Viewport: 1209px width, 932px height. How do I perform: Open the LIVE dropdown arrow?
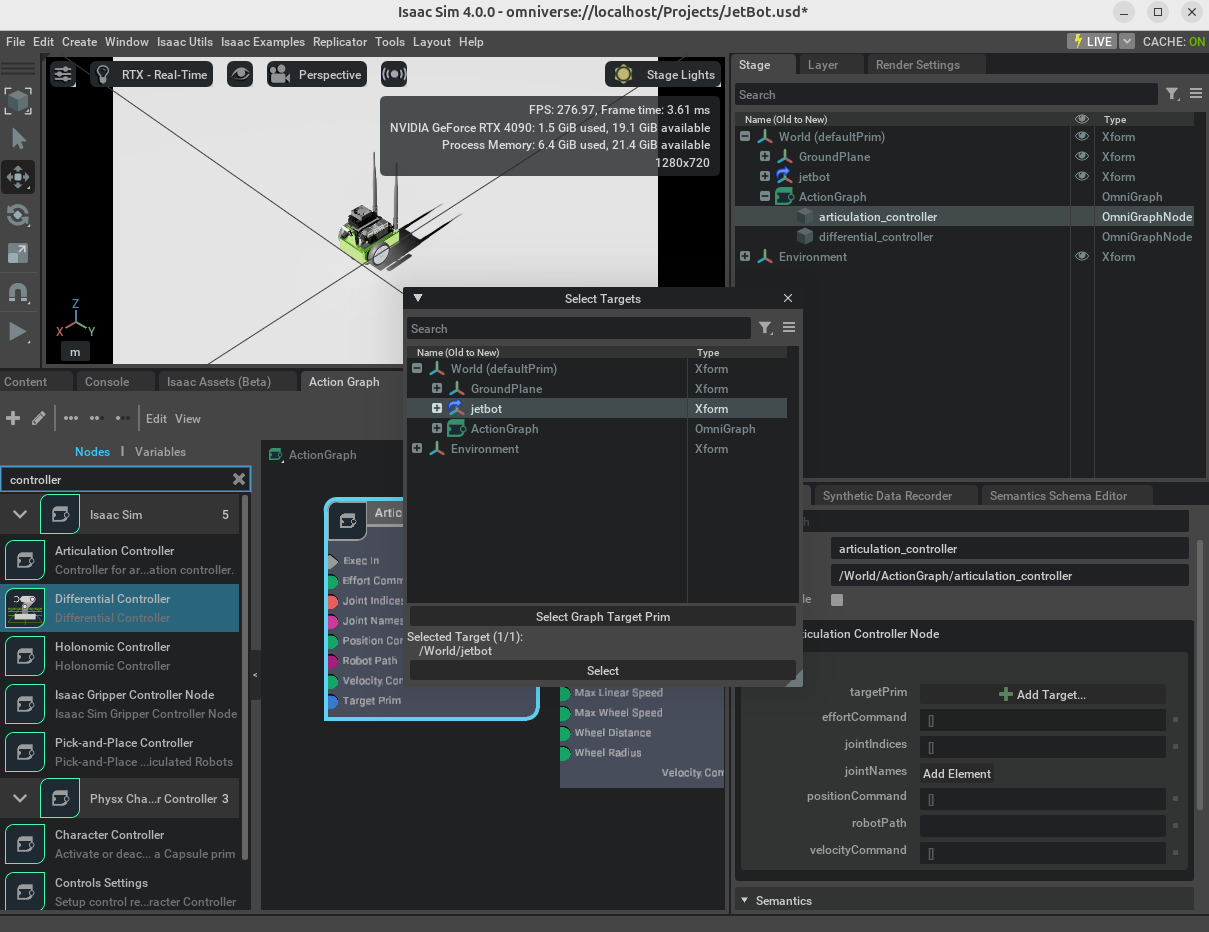[1127, 41]
